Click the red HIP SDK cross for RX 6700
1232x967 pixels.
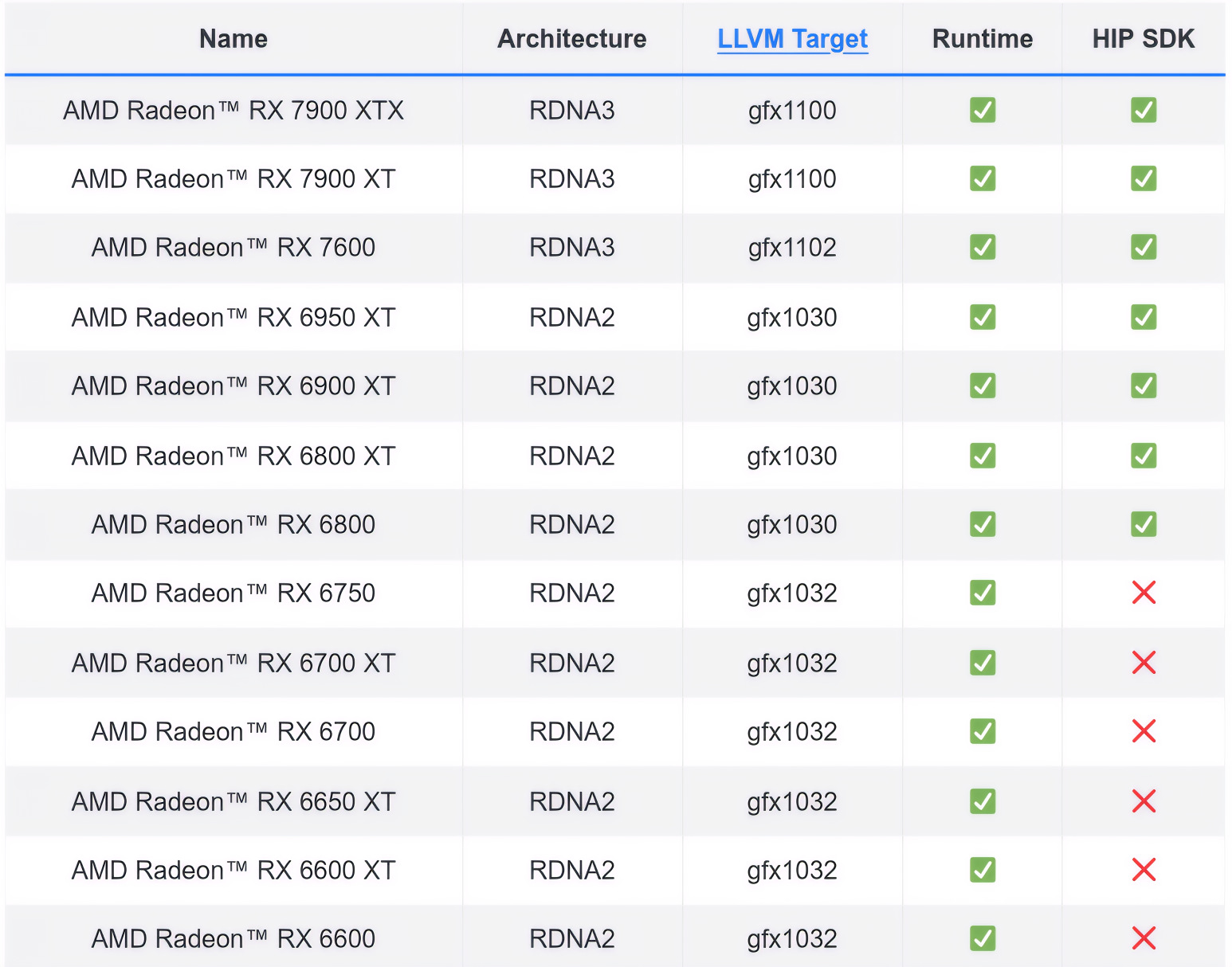coord(1144,731)
